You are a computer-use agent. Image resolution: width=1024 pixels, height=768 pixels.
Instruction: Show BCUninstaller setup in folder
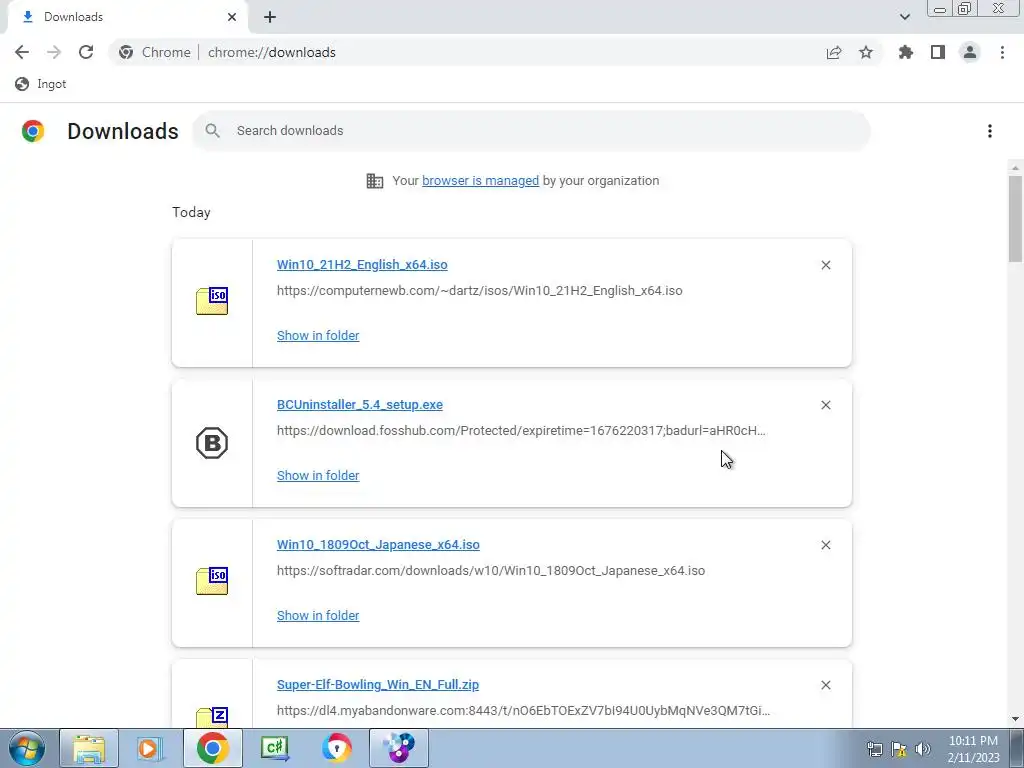pyautogui.click(x=318, y=475)
